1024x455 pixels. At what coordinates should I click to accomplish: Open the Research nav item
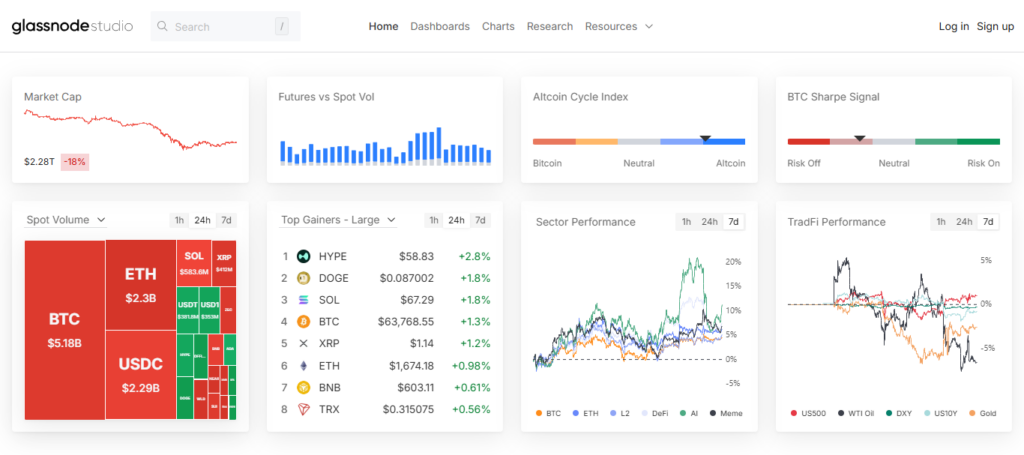pos(550,26)
